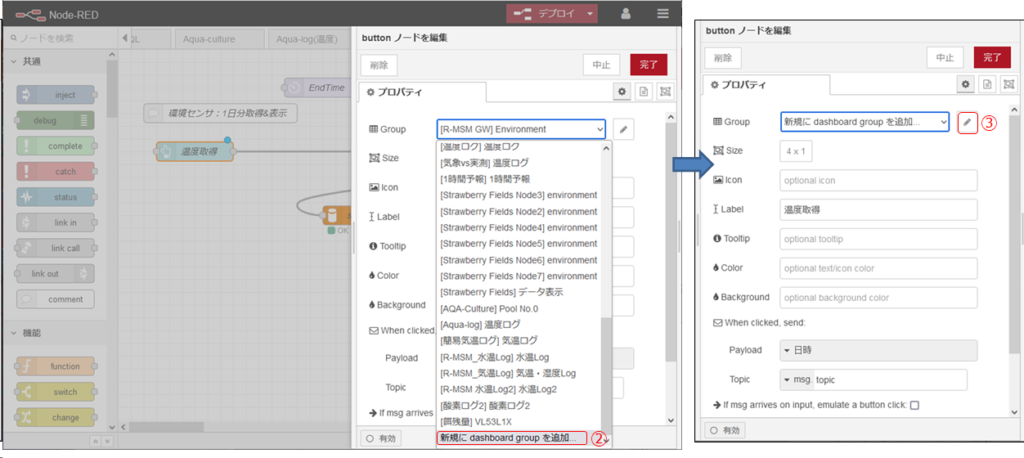Click the 4 x 1 Size button
This screenshot has width=1024, height=458.
click(x=797, y=151)
